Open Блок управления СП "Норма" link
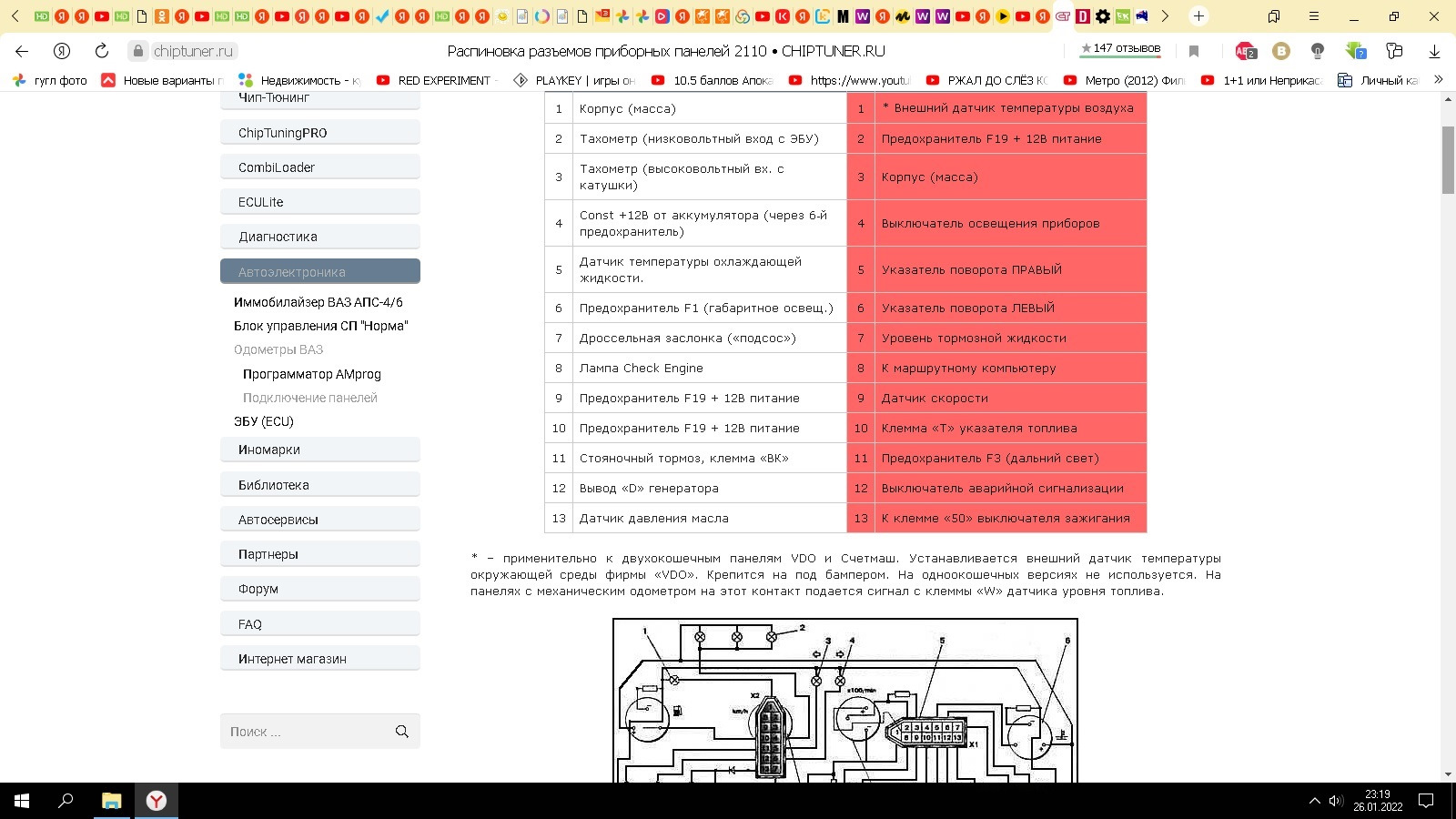The height and width of the screenshot is (819, 1456). [x=321, y=326]
